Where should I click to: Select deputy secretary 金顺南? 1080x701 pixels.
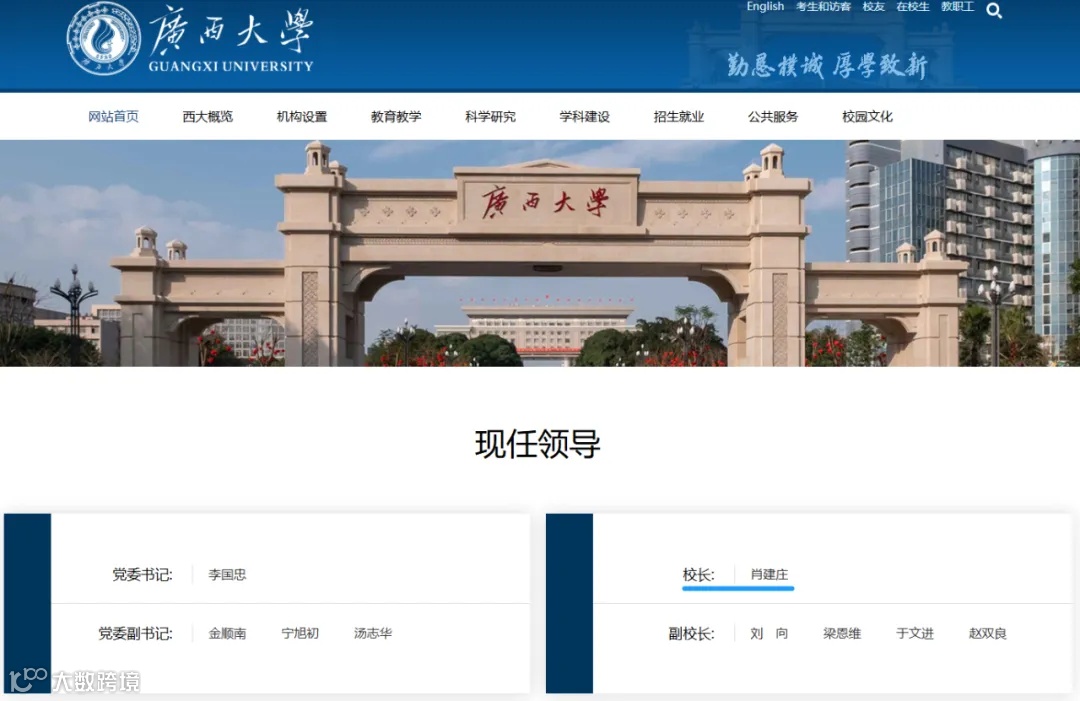(227, 634)
